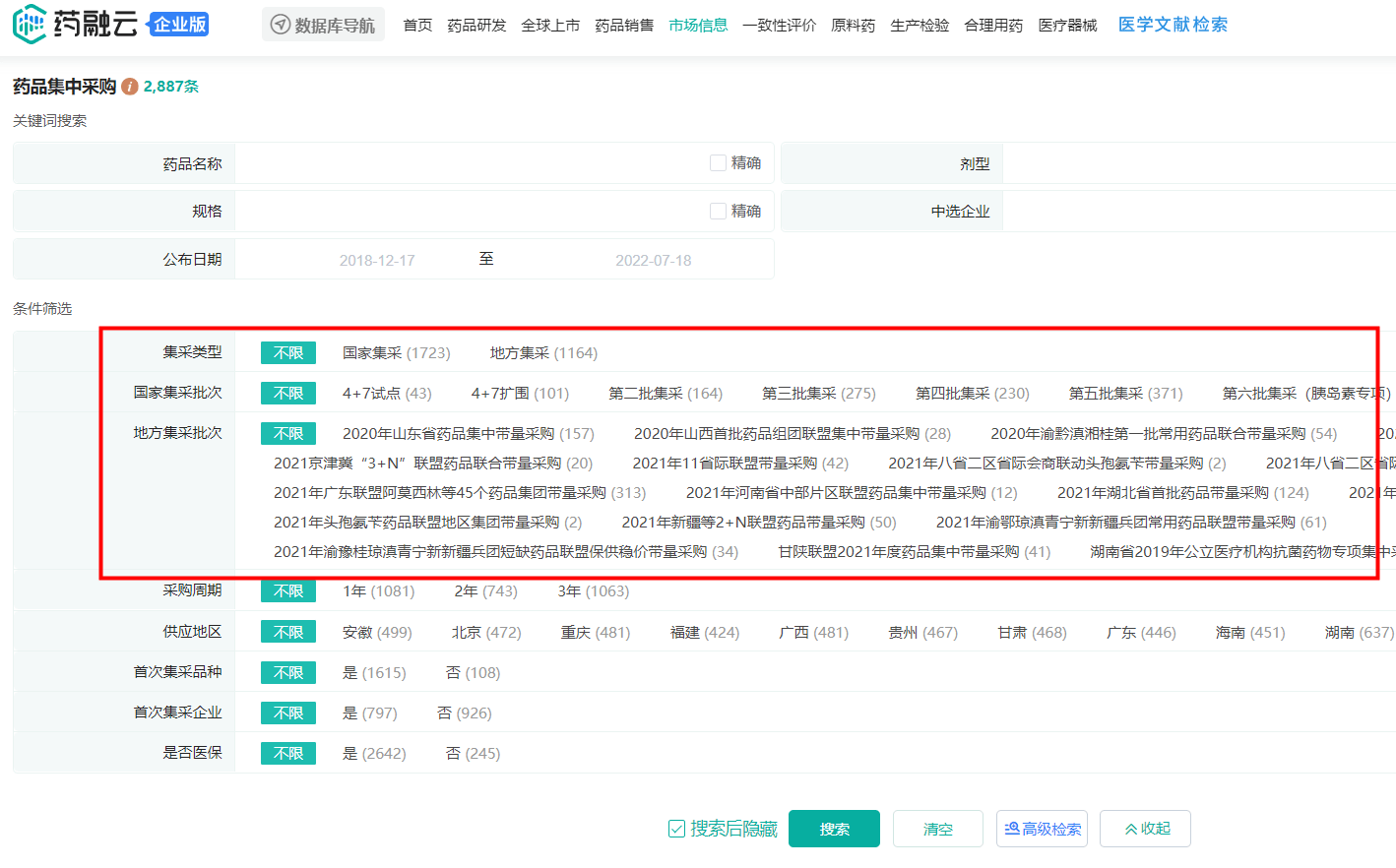Select 不限 in the 国家集采批次 row
The width and height of the screenshot is (1396, 868).
[x=288, y=393]
